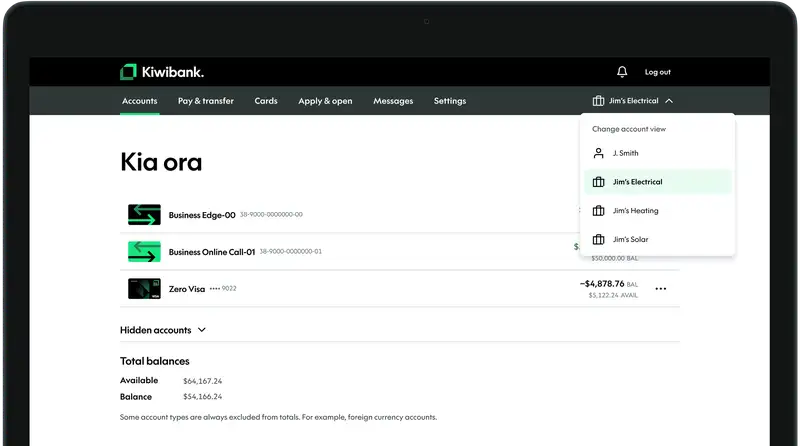Click the Change account view heading

[629, 129]
